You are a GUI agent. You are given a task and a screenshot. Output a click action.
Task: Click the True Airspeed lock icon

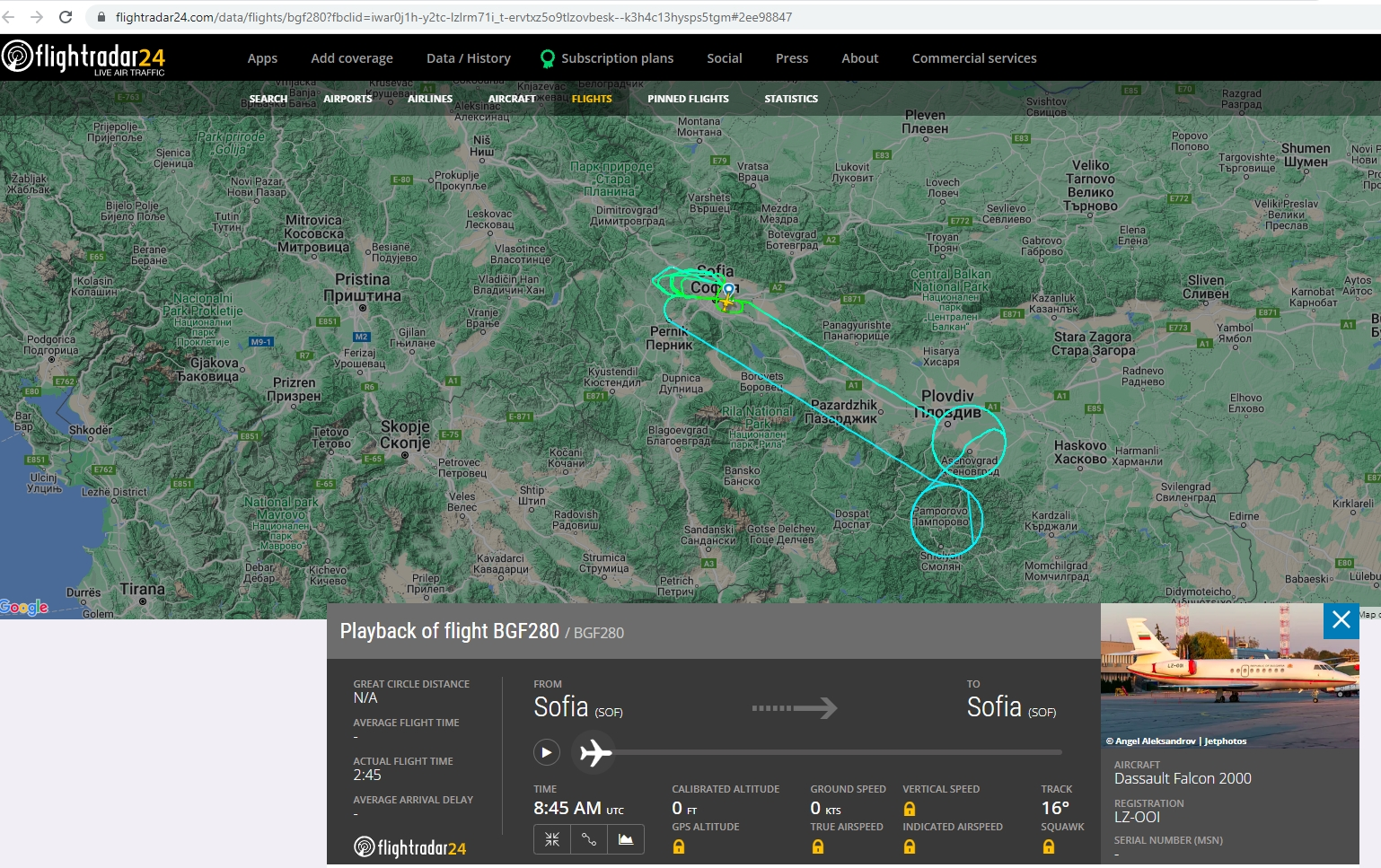pos(818,846)
